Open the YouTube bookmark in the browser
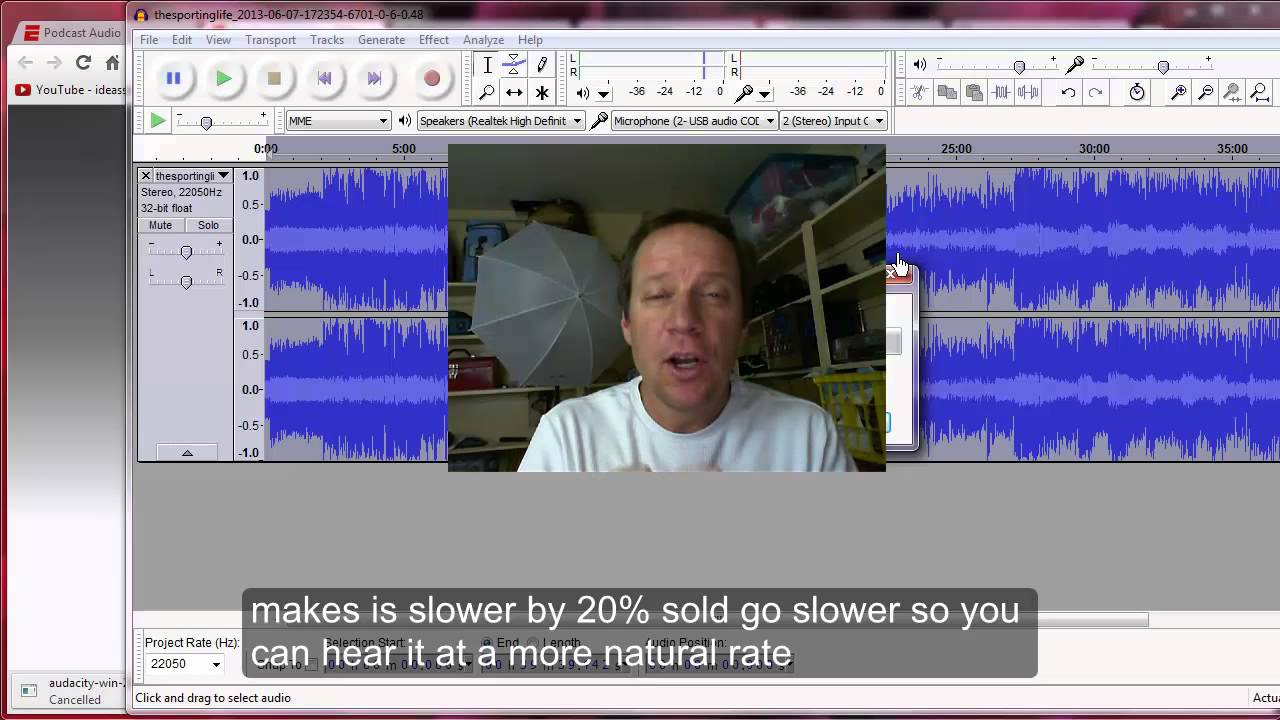1280x720 pixels. click(x=70, y=90)
